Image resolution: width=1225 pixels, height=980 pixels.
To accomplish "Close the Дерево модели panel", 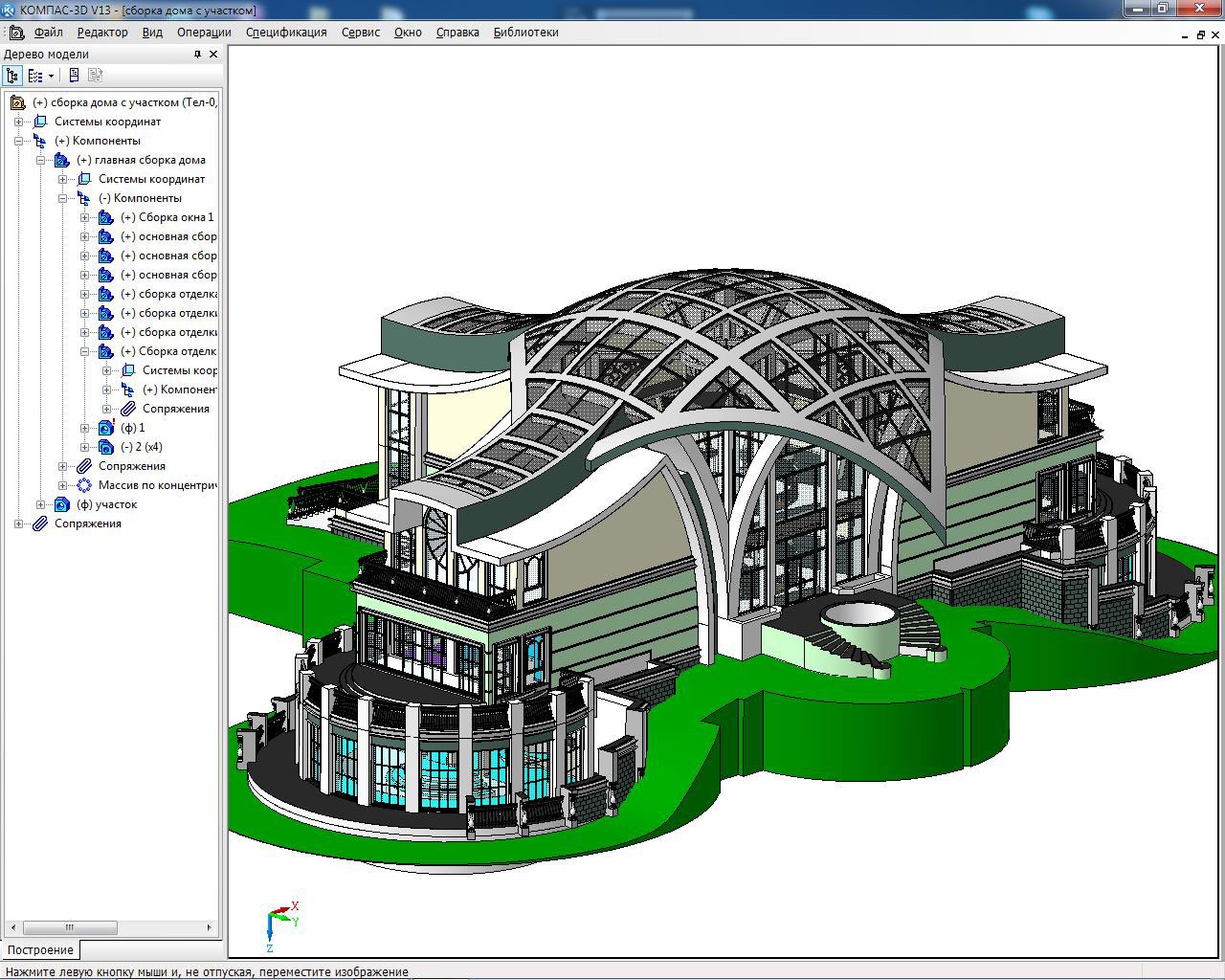I will tap(213, 55).
